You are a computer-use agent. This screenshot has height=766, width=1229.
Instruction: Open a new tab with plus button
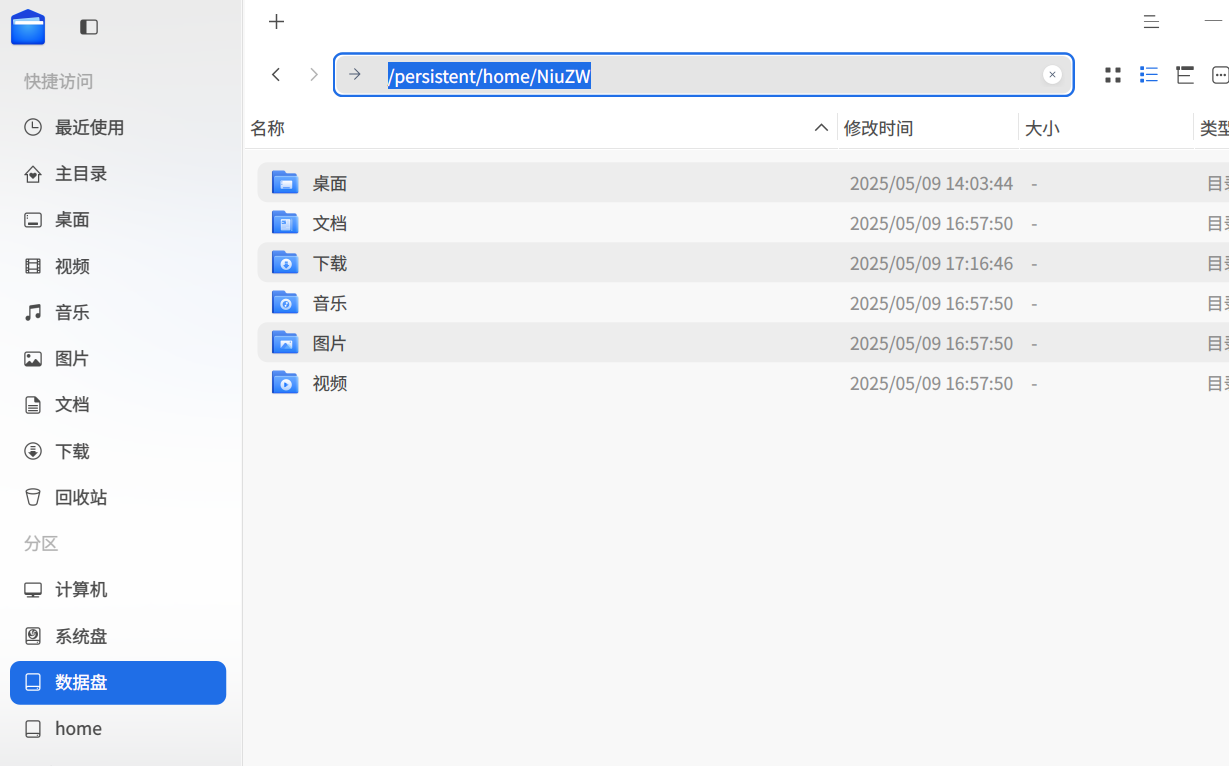tap(277, 22)
